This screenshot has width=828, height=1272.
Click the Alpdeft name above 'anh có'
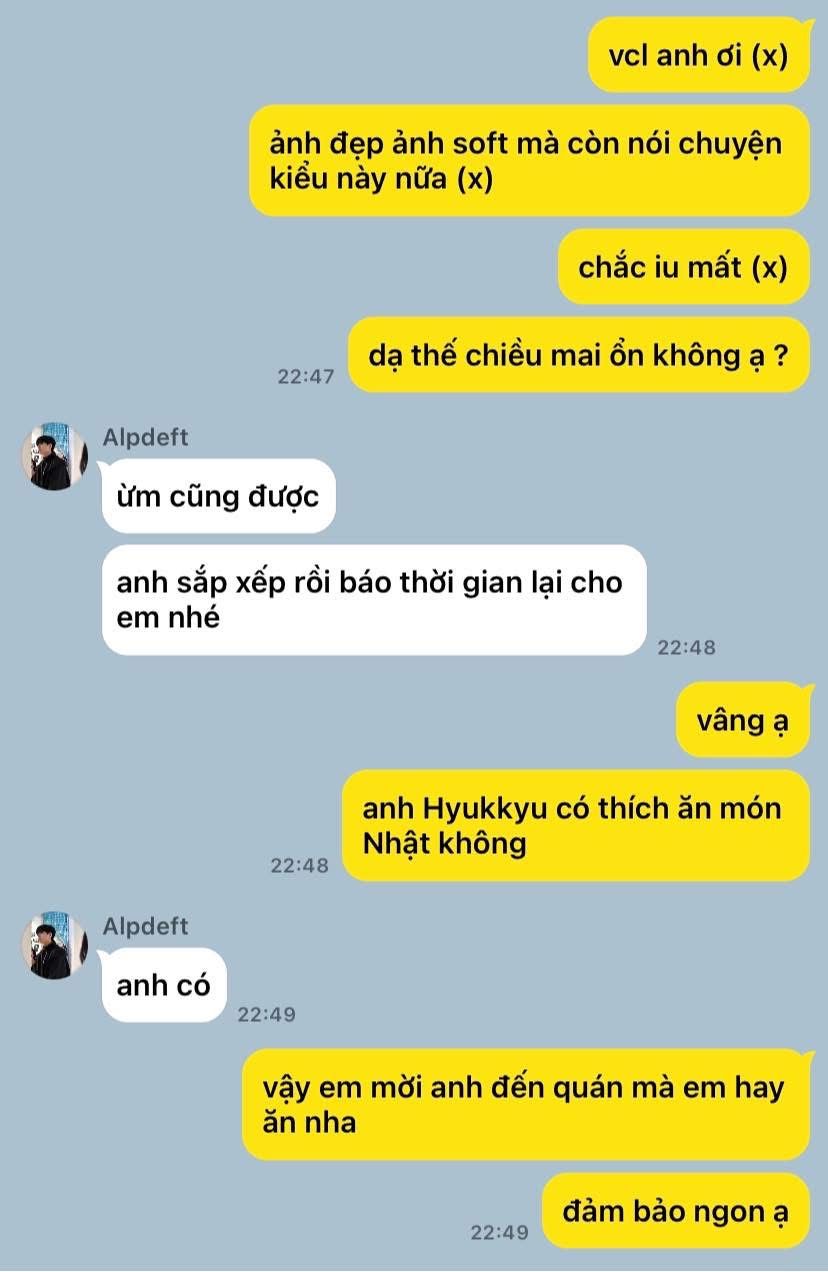[145, 926]
